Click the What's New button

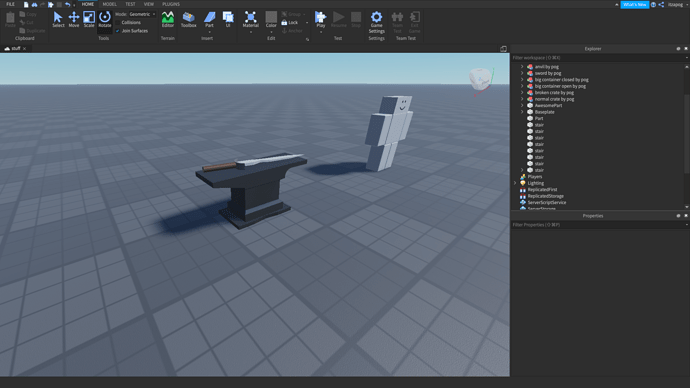coord(635,4)
